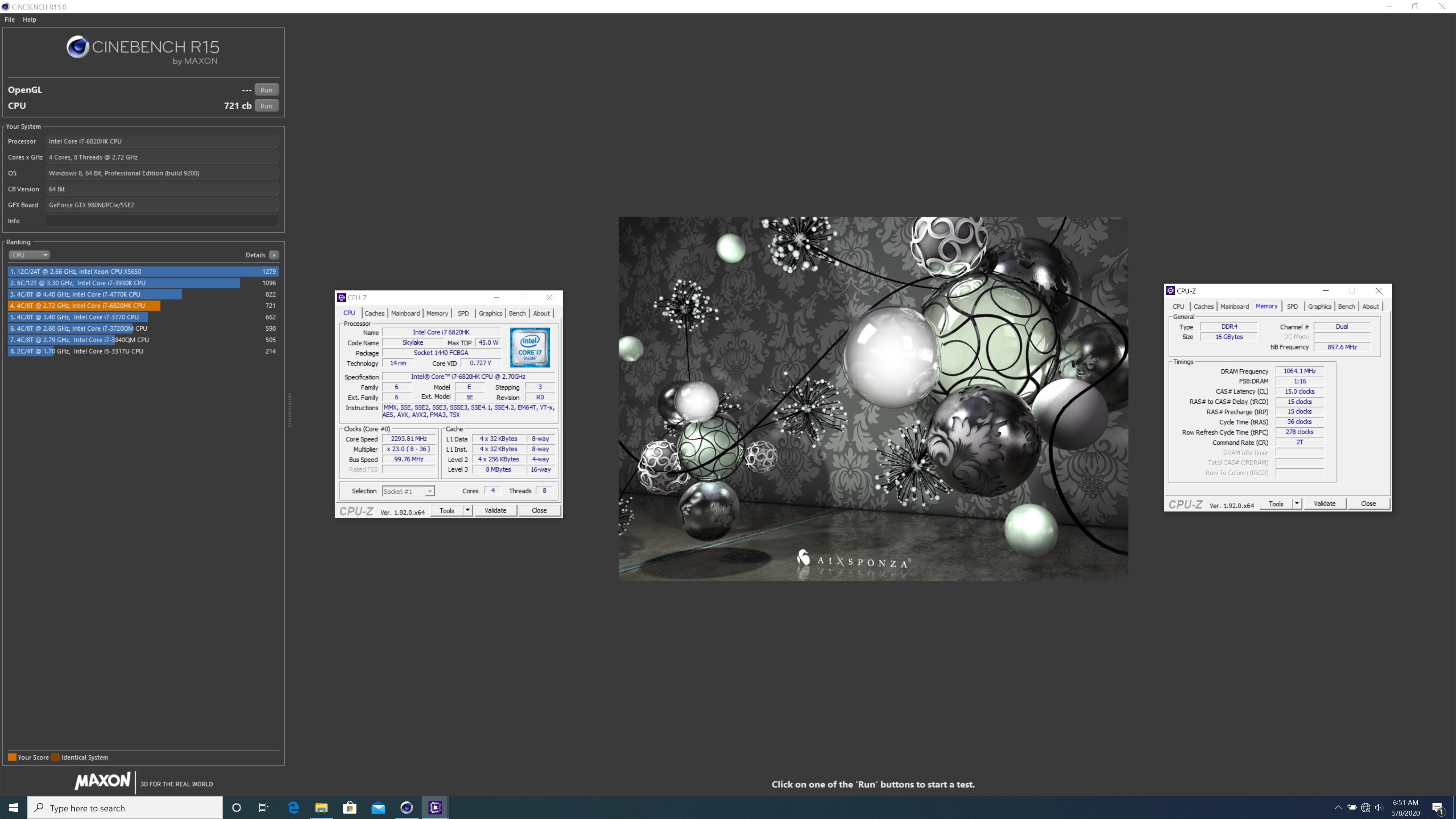
Task: Launch Microsoft Edge from the taskbar
Action: (293, 808)
